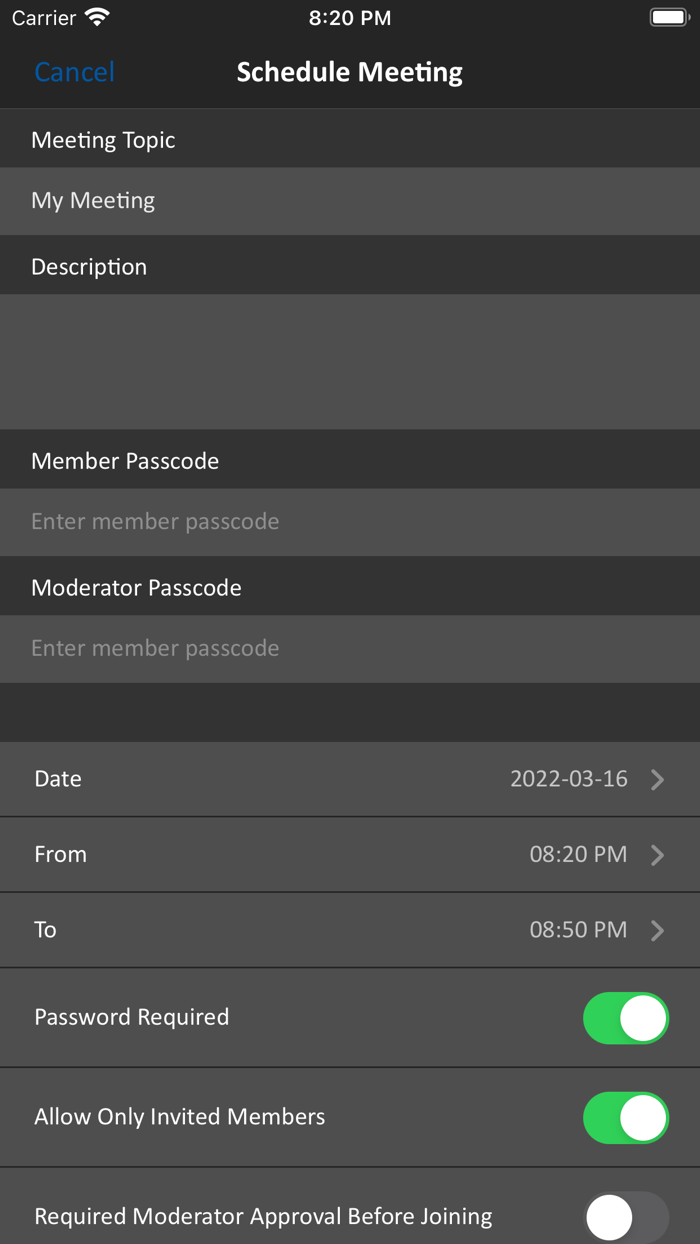This screenshot has height=1244, width=700.
Task: Expand the Date row chevron
Action: [658, 778]
